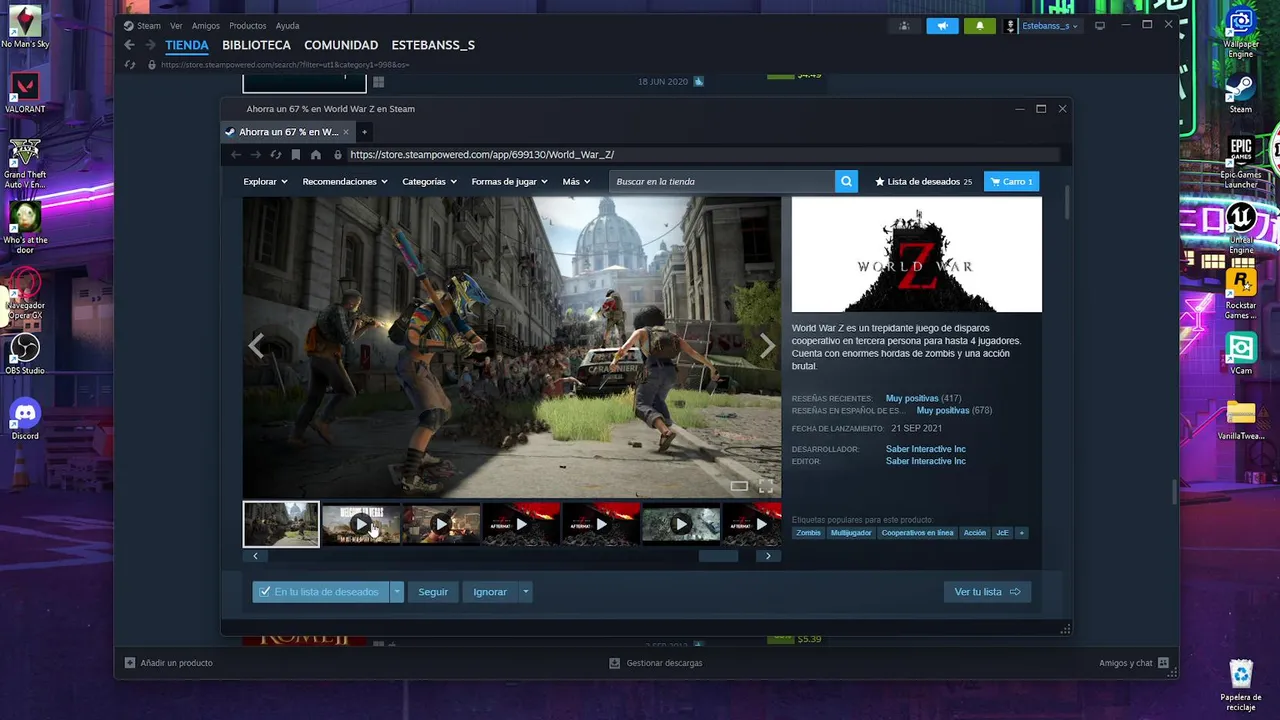Open the Explorar dropdown menu
Image resolution: width=1280 pixels, height=720 pixels.
pos(265,182)
